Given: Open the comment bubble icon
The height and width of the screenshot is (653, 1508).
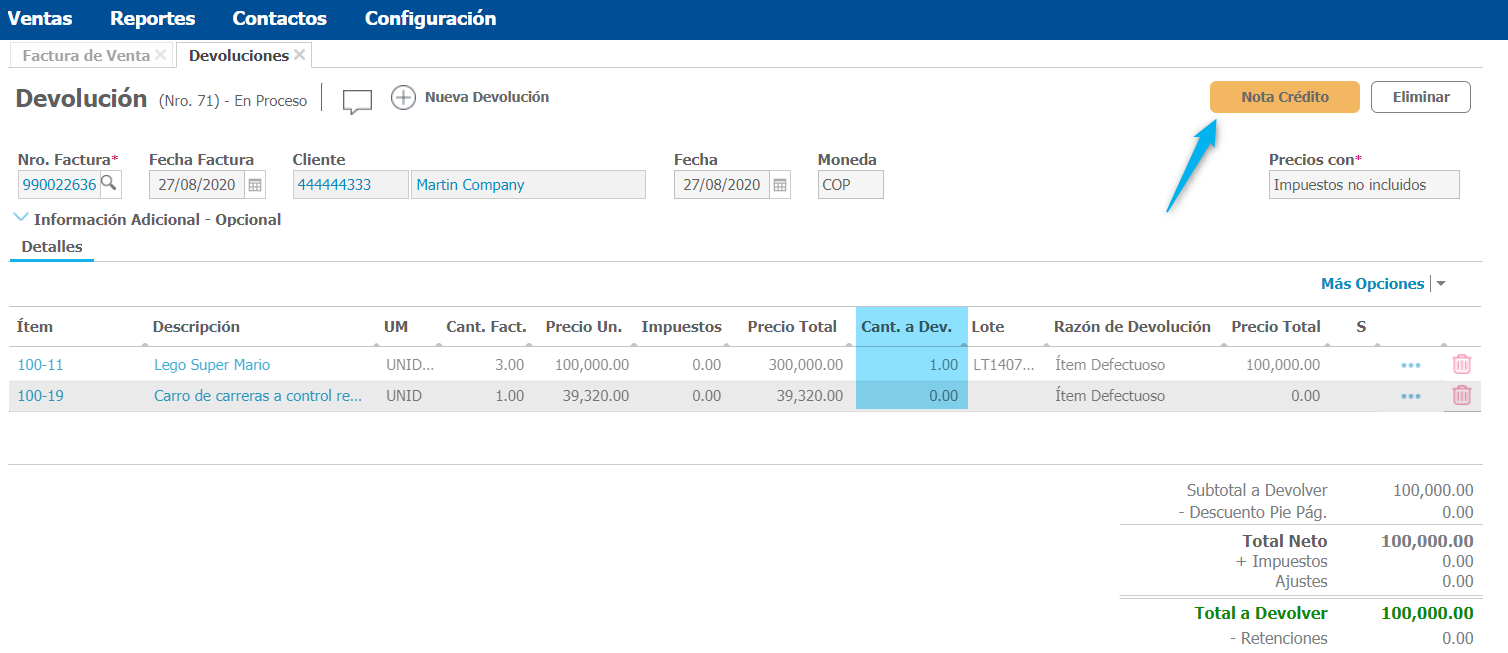Looking at the screenshot, I should click(357, 101).
